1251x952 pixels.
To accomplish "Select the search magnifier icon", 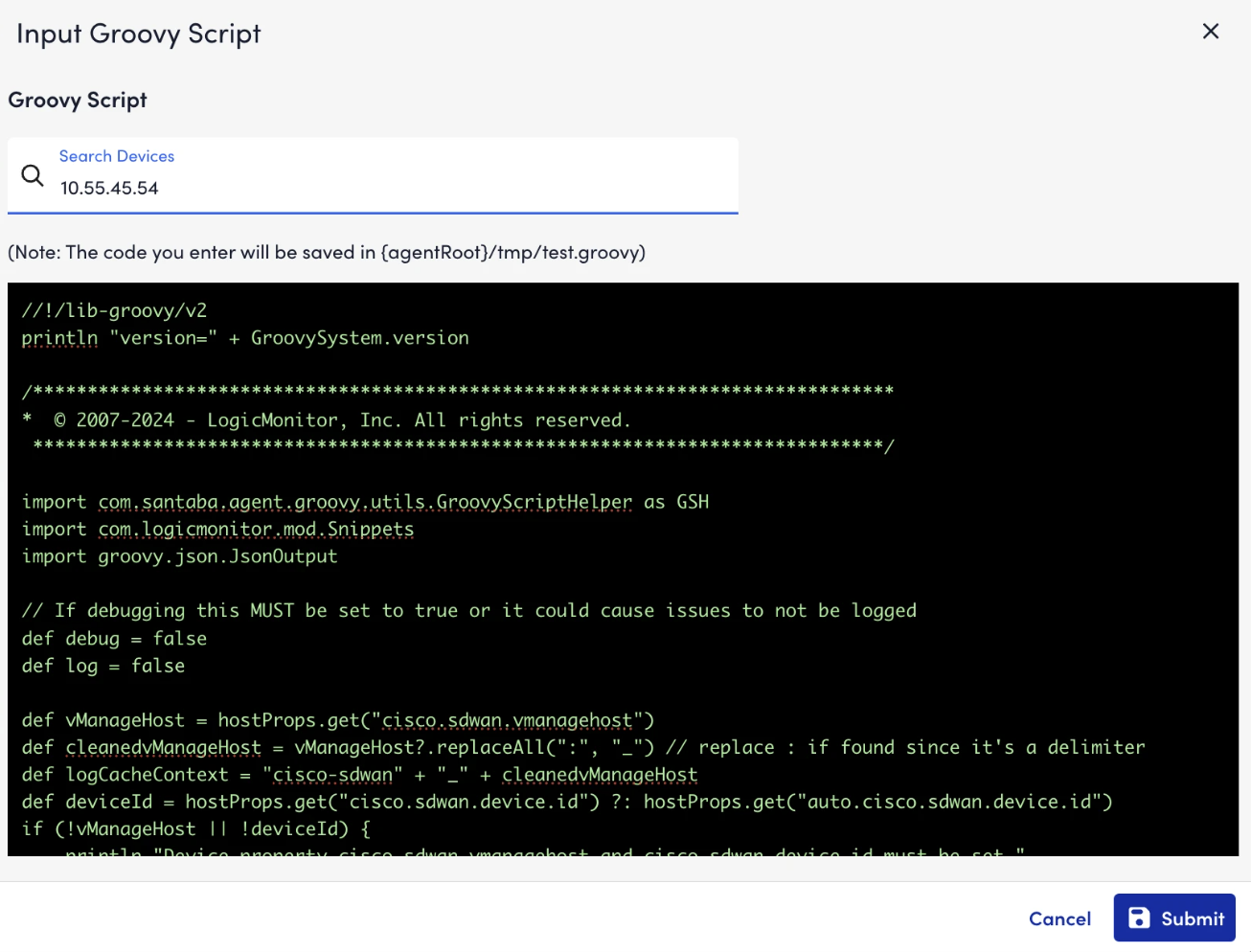I will pyautogui.click(x=32, y=175).
